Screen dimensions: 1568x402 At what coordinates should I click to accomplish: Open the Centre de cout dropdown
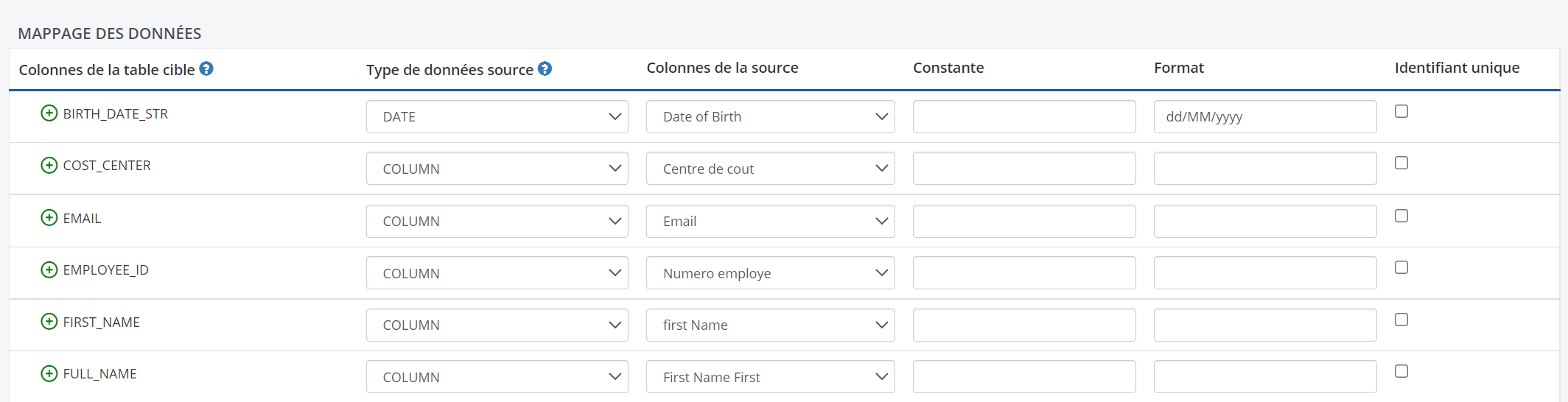coord(770,169)
